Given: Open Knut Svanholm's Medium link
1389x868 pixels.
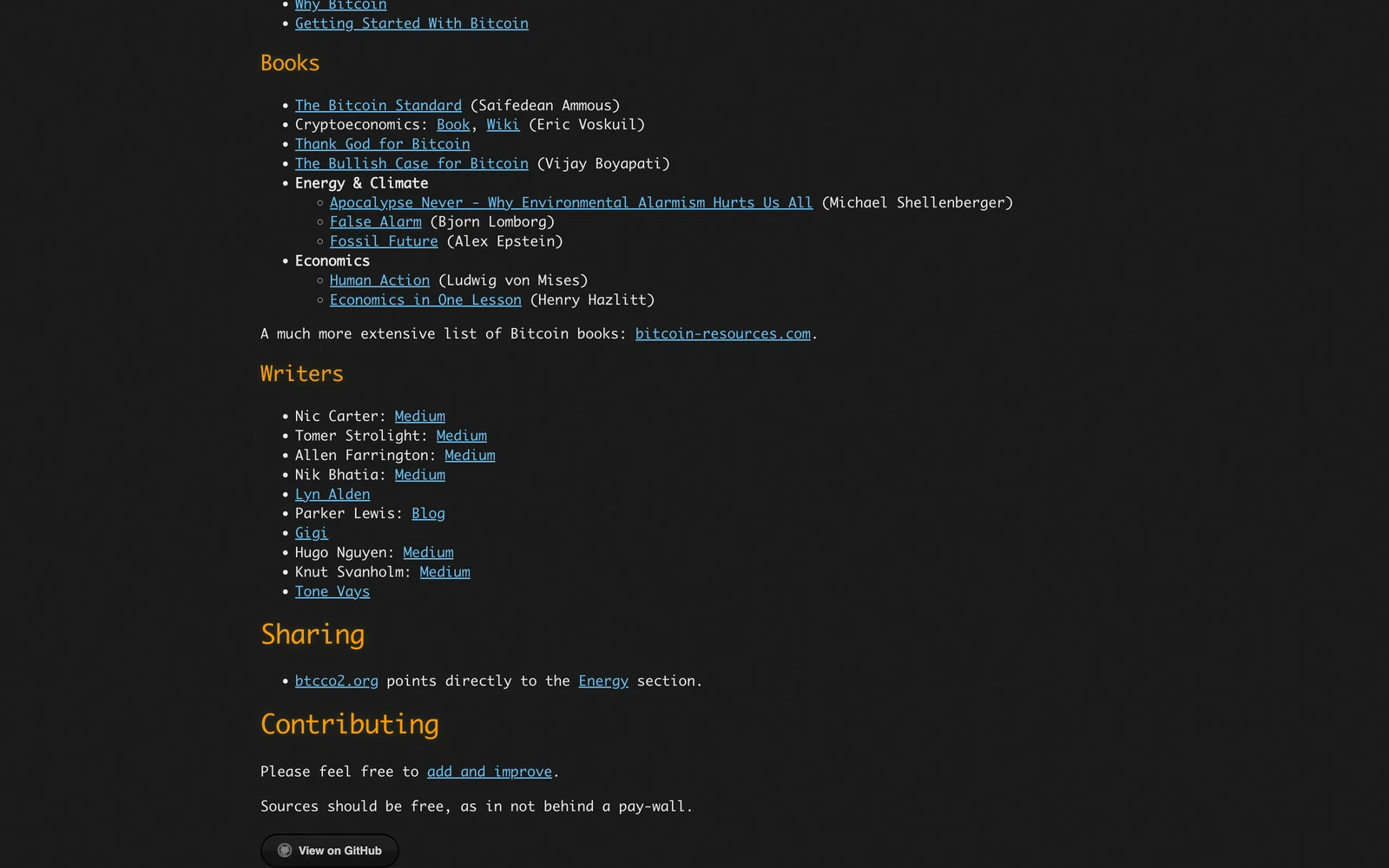Looking at the screenshot, I should pyautogui.click(x=444, y=572).
